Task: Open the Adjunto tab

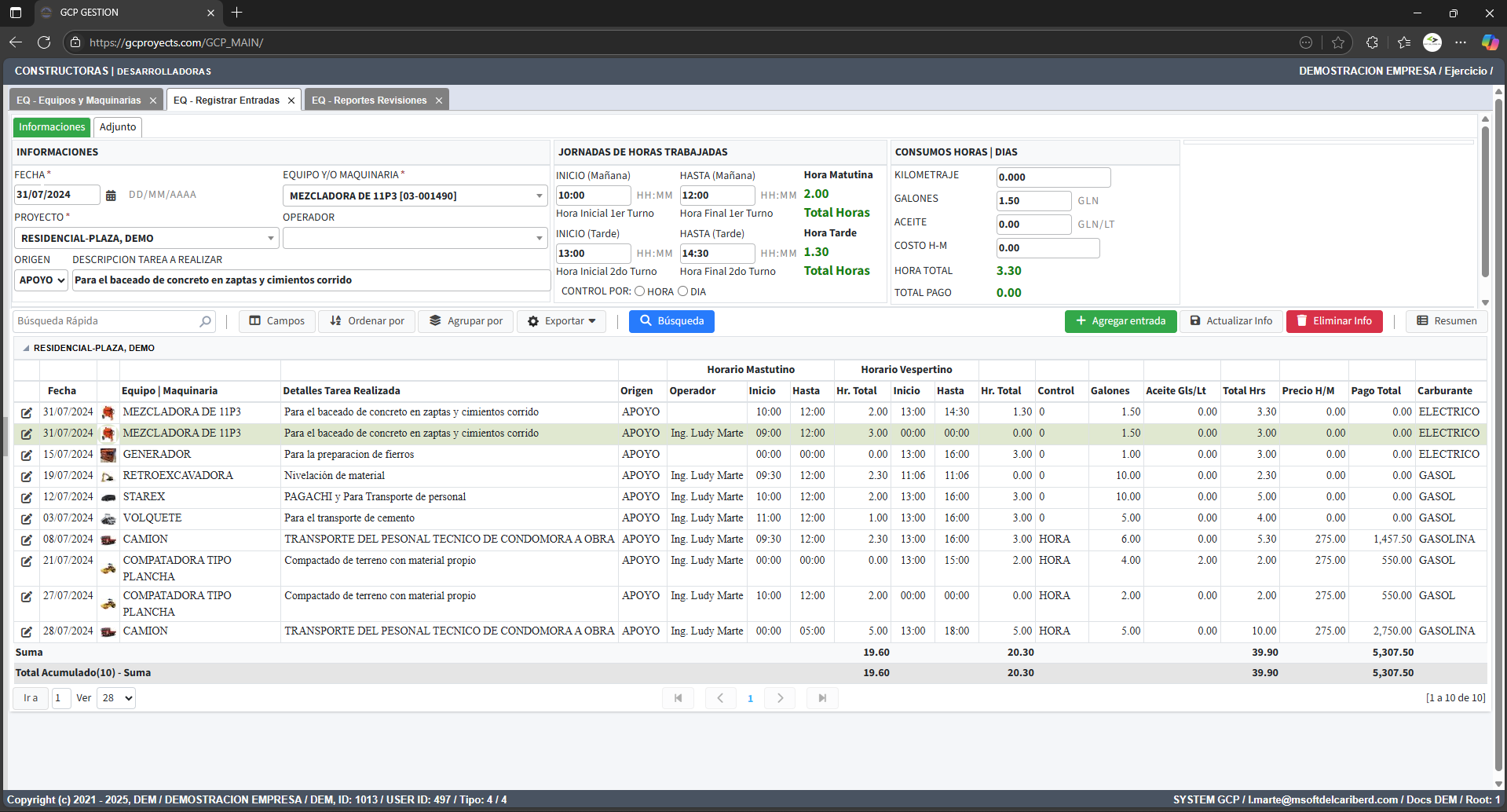Action: (118, 127)
